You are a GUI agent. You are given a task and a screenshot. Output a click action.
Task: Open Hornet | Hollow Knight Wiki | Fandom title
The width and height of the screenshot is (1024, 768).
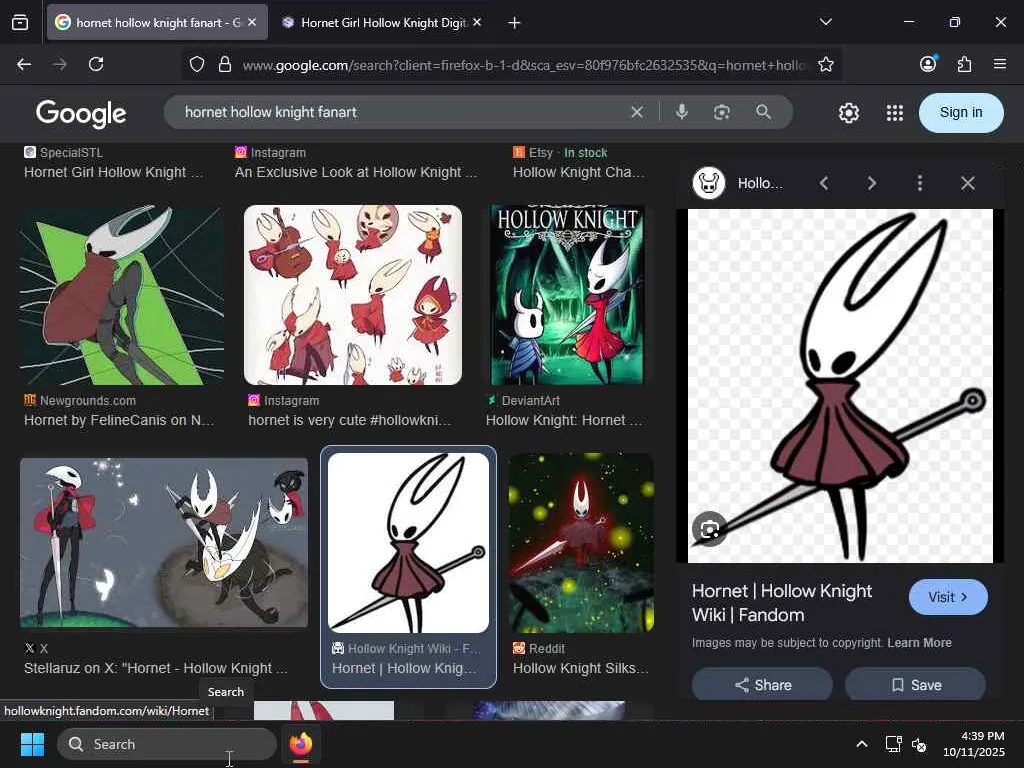[x=782, y=603]
